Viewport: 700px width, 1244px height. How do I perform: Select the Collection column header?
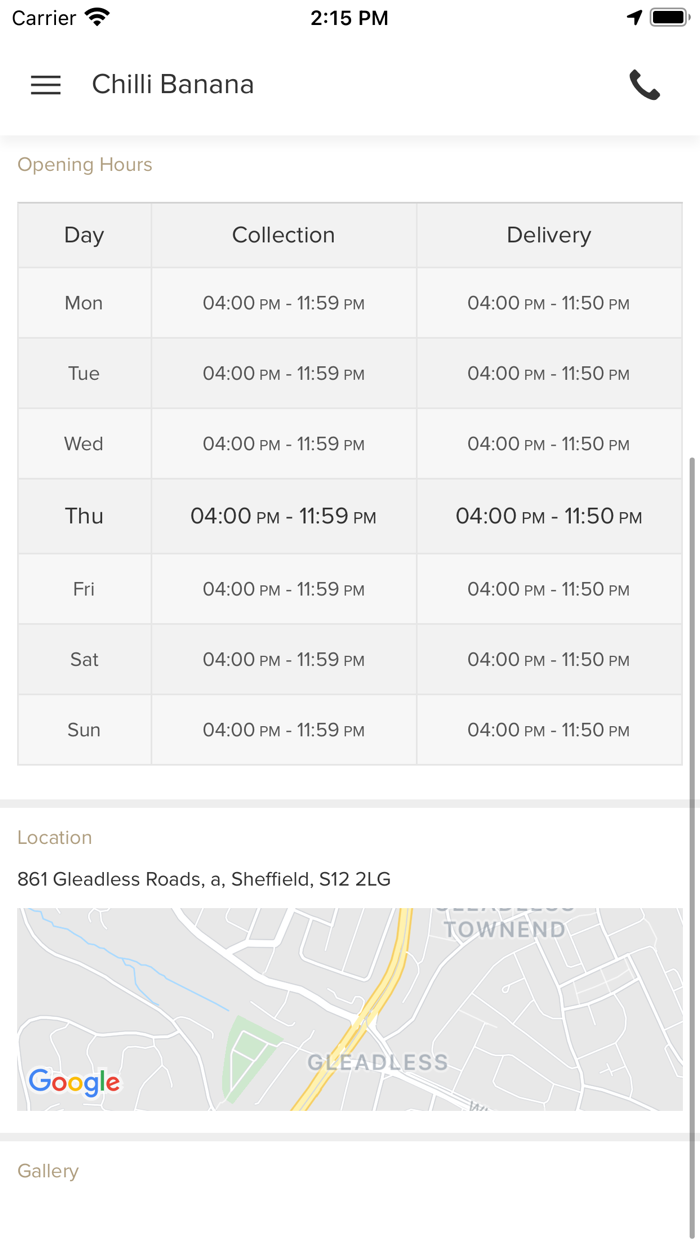(x=283, y=235)
